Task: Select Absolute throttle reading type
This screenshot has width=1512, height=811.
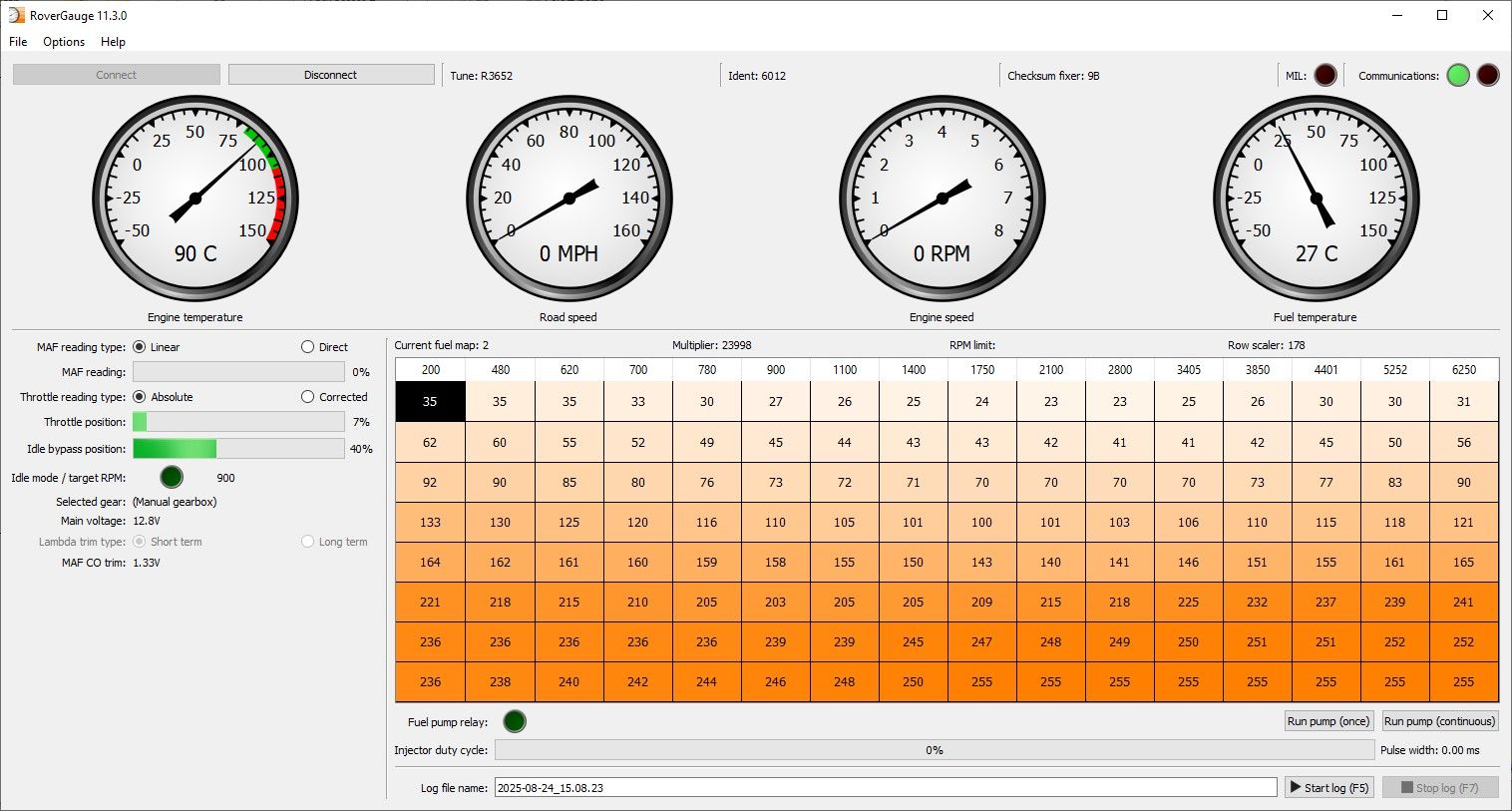Action: coord(140,397)
